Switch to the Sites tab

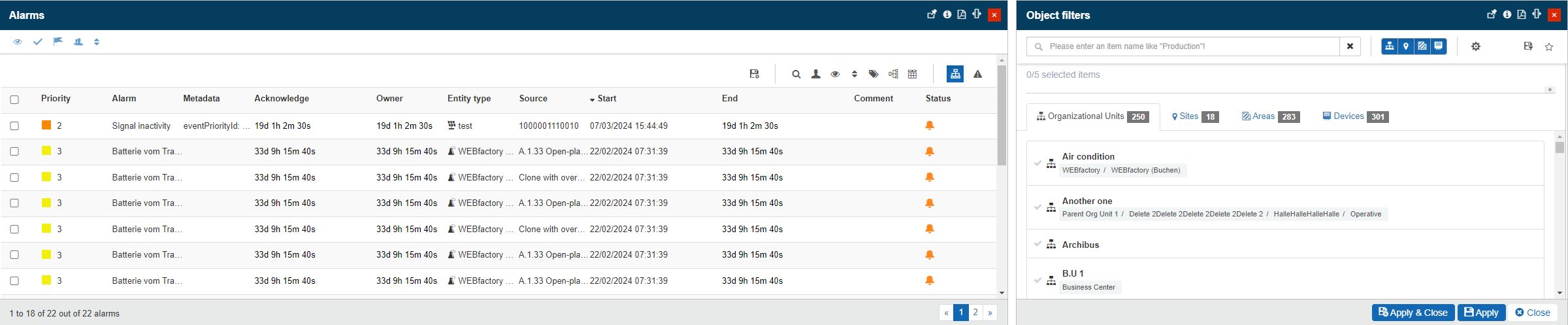pos(1194,116)
